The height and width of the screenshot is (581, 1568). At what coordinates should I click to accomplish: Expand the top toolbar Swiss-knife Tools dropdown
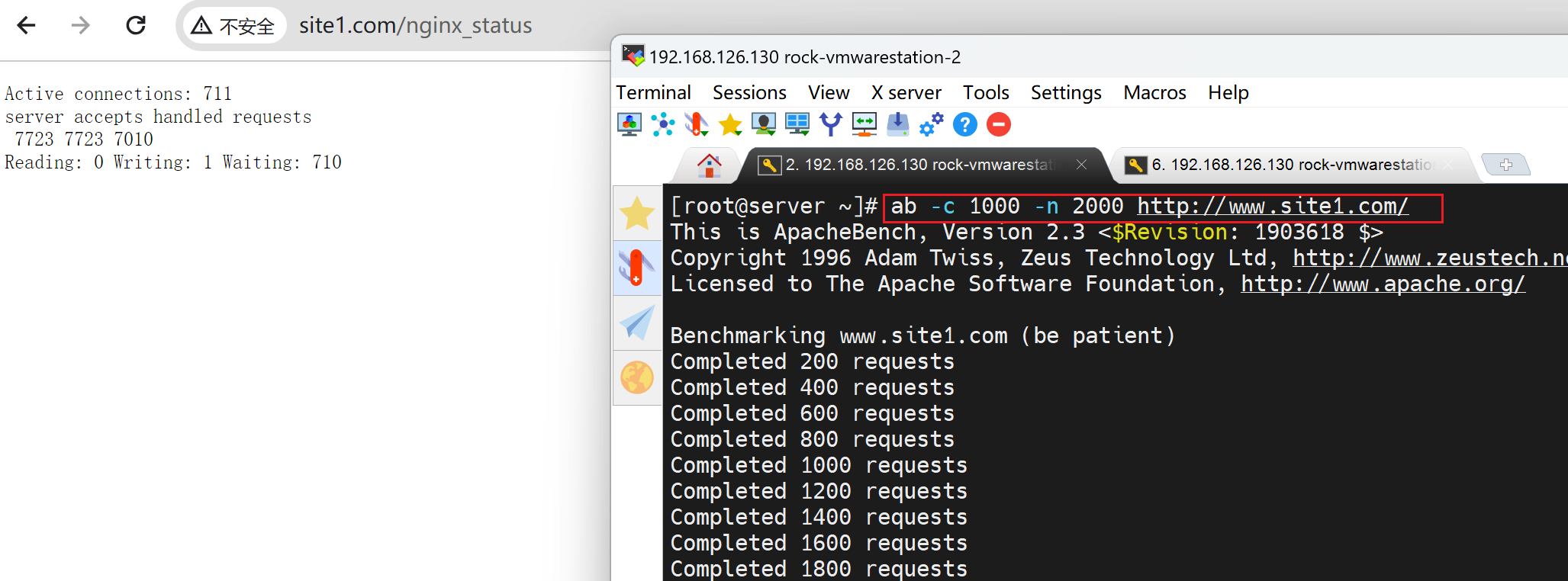pos(696,124)
